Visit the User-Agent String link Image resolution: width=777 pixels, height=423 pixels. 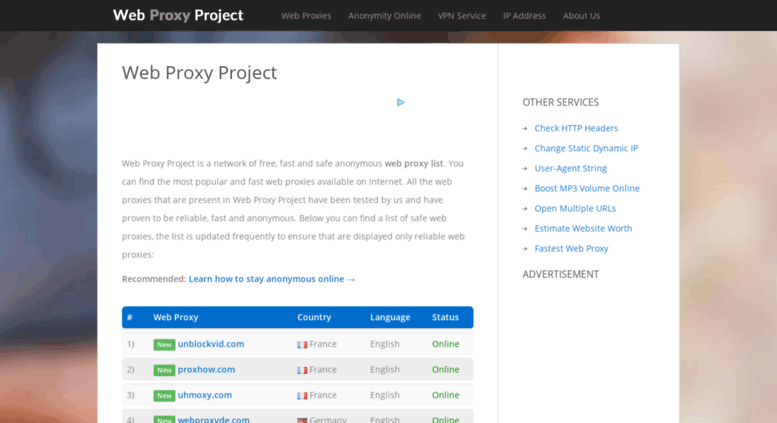click(570, 168)
